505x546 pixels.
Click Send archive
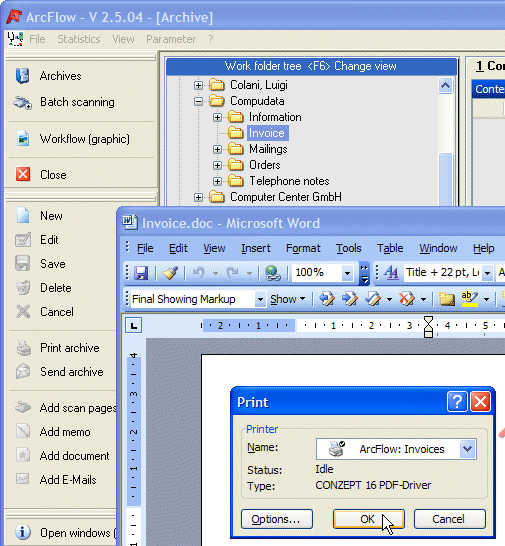pos(71,372)
